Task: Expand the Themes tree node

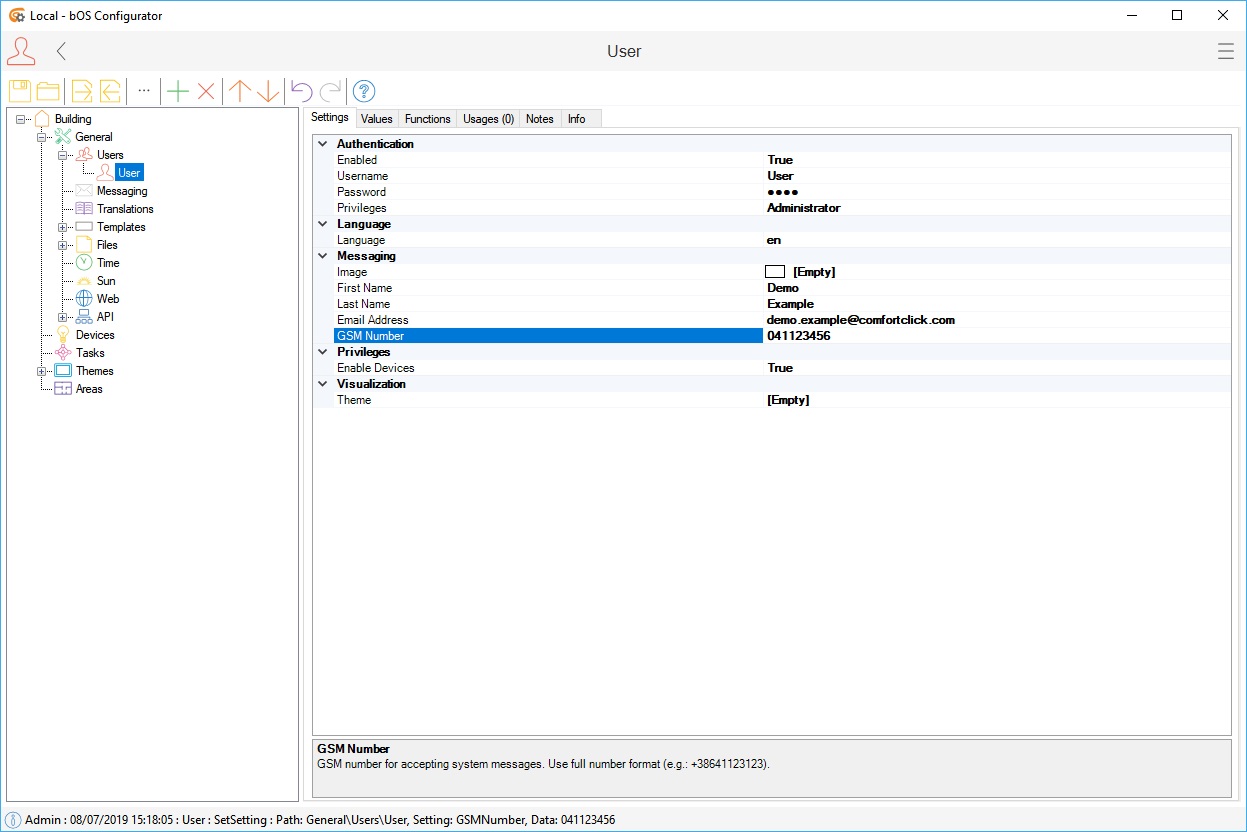Action: click(x=42, y=372)
